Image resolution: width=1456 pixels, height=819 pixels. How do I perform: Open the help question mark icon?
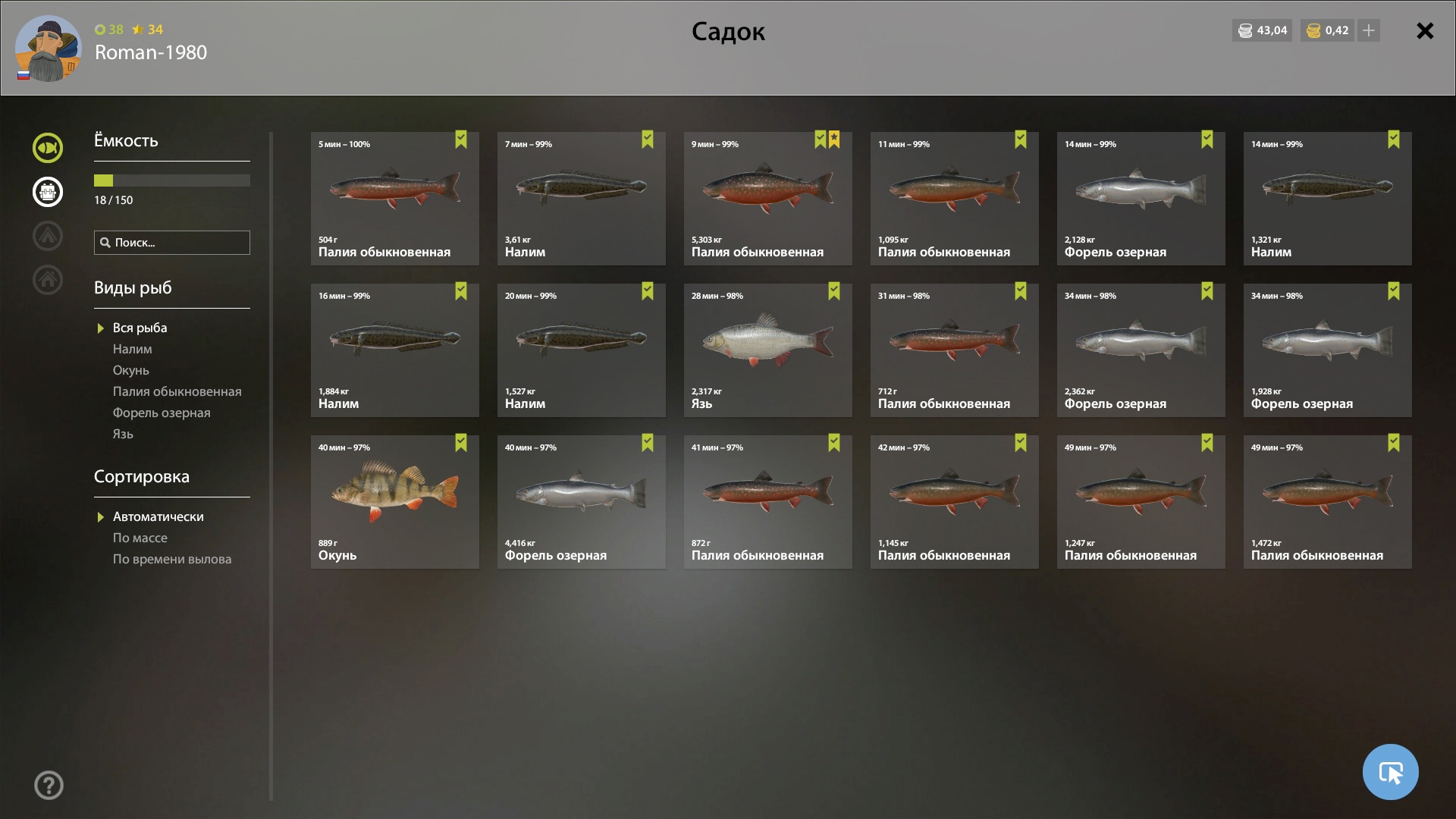pos(49,785)
